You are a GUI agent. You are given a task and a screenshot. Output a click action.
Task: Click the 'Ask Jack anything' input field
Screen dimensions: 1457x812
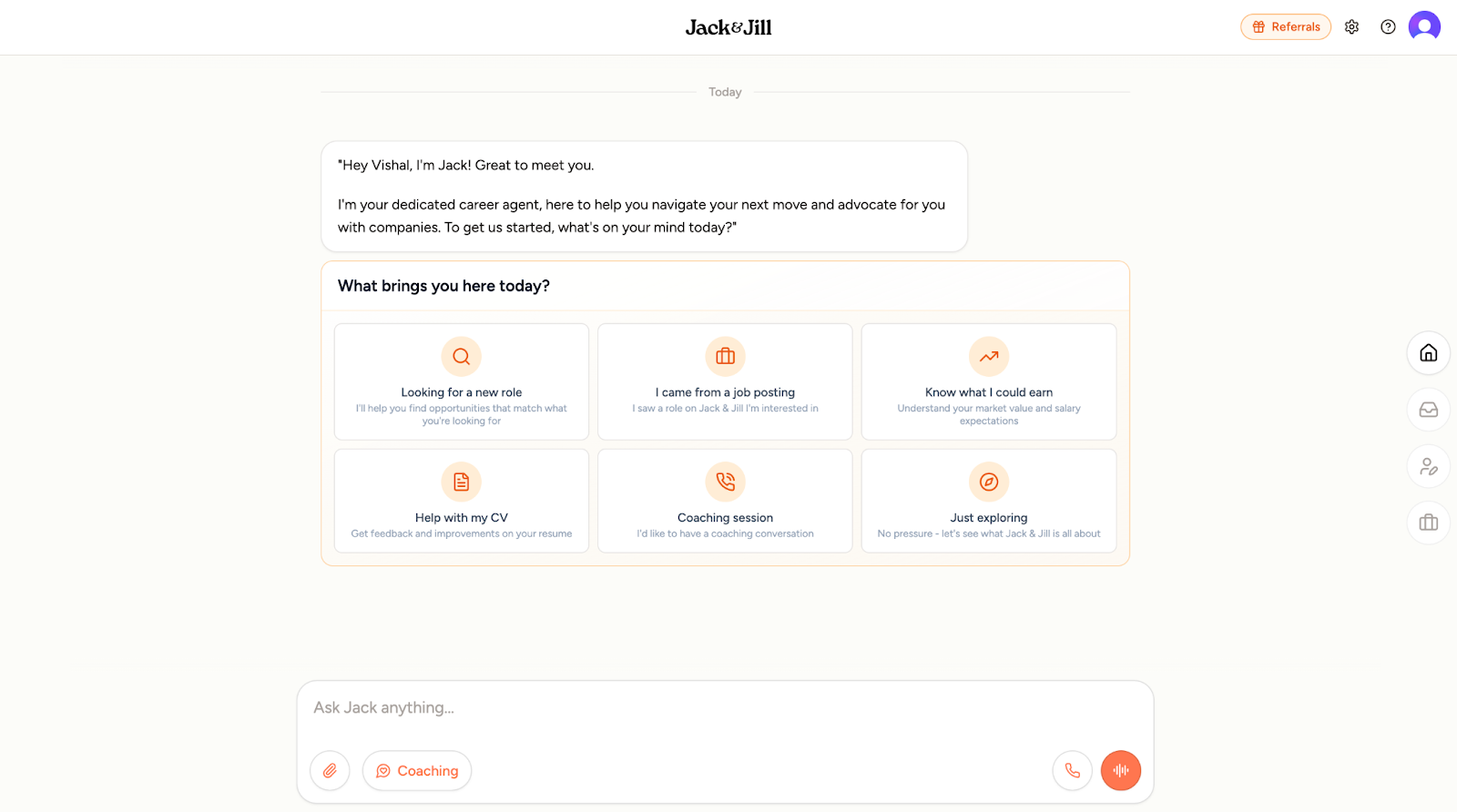point(725,708)
